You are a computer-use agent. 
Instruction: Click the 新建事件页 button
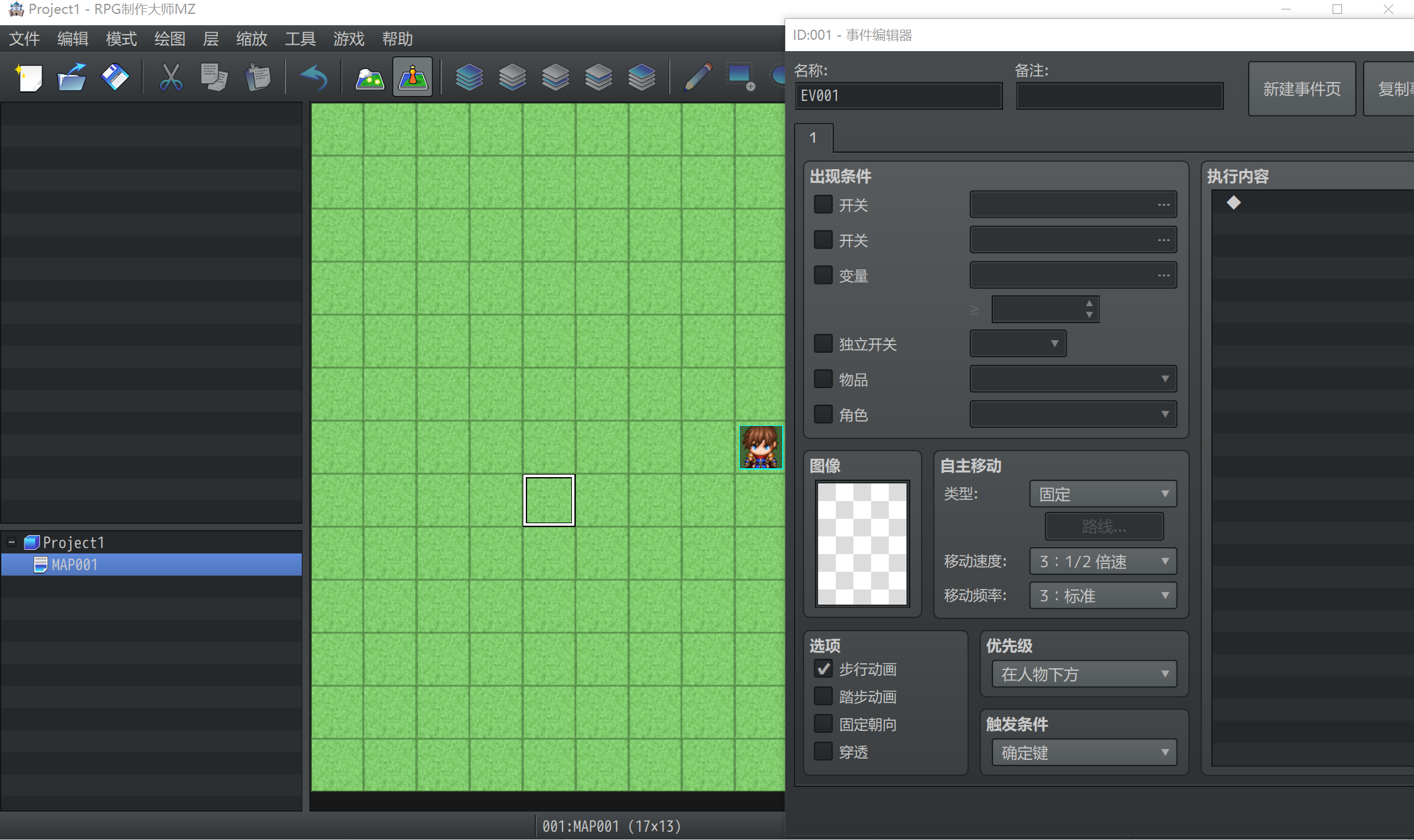(1302, 89)
